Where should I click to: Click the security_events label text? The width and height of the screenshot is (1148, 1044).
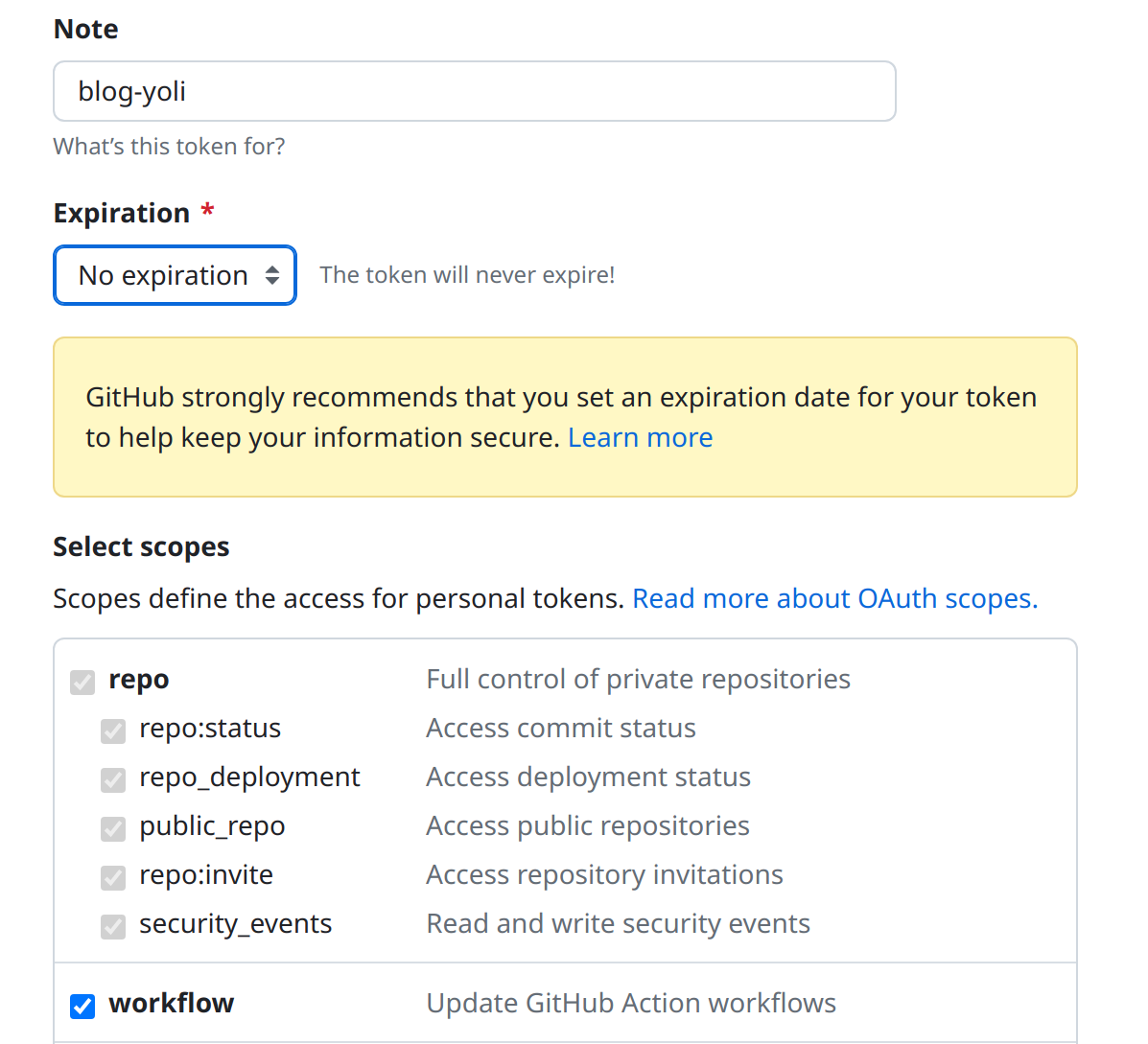point(235,924)
